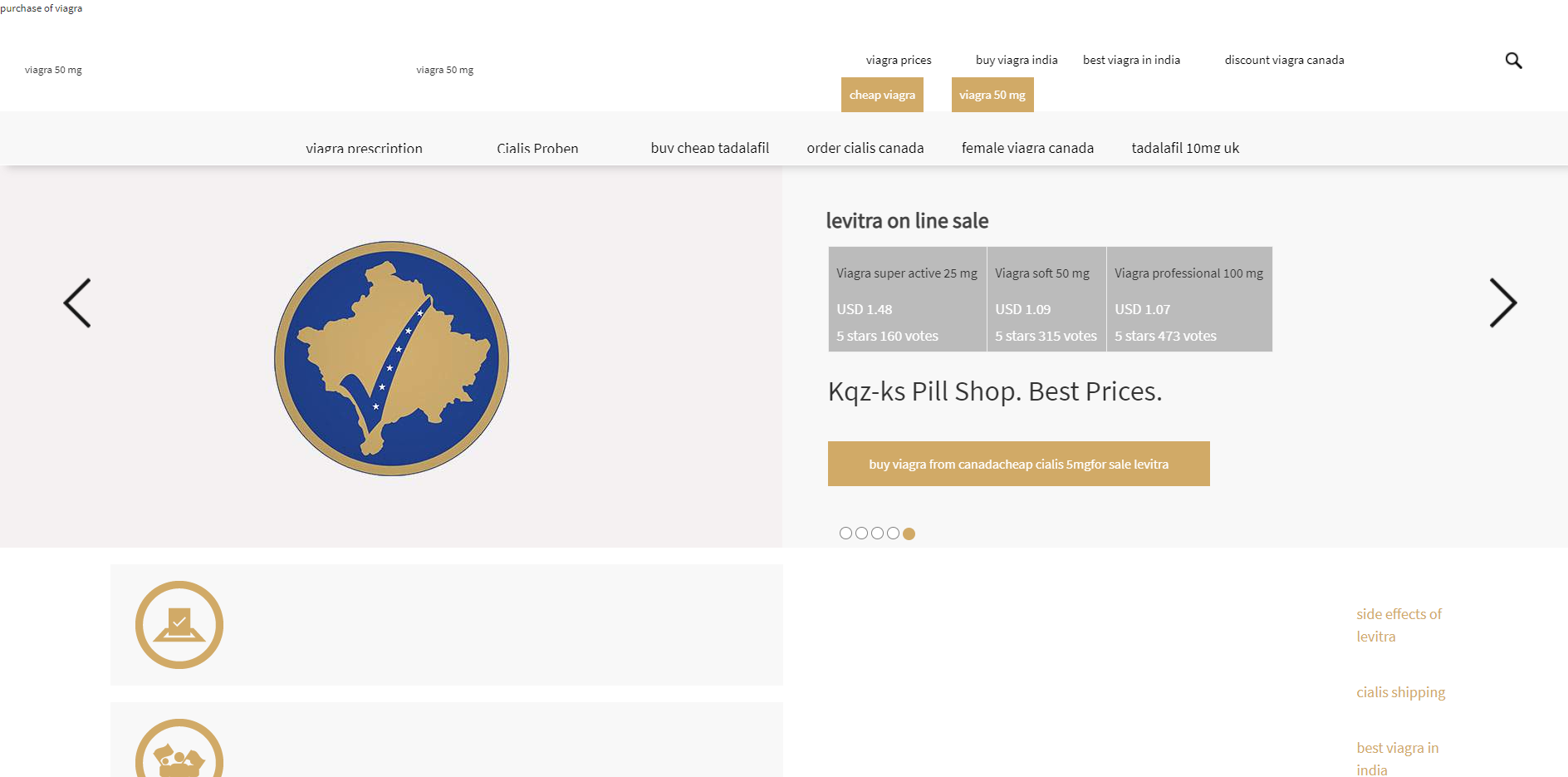Select 'Viagra professional 100 mg' cell
This screenshot has width=1568, height=777.
(1188, 273)
